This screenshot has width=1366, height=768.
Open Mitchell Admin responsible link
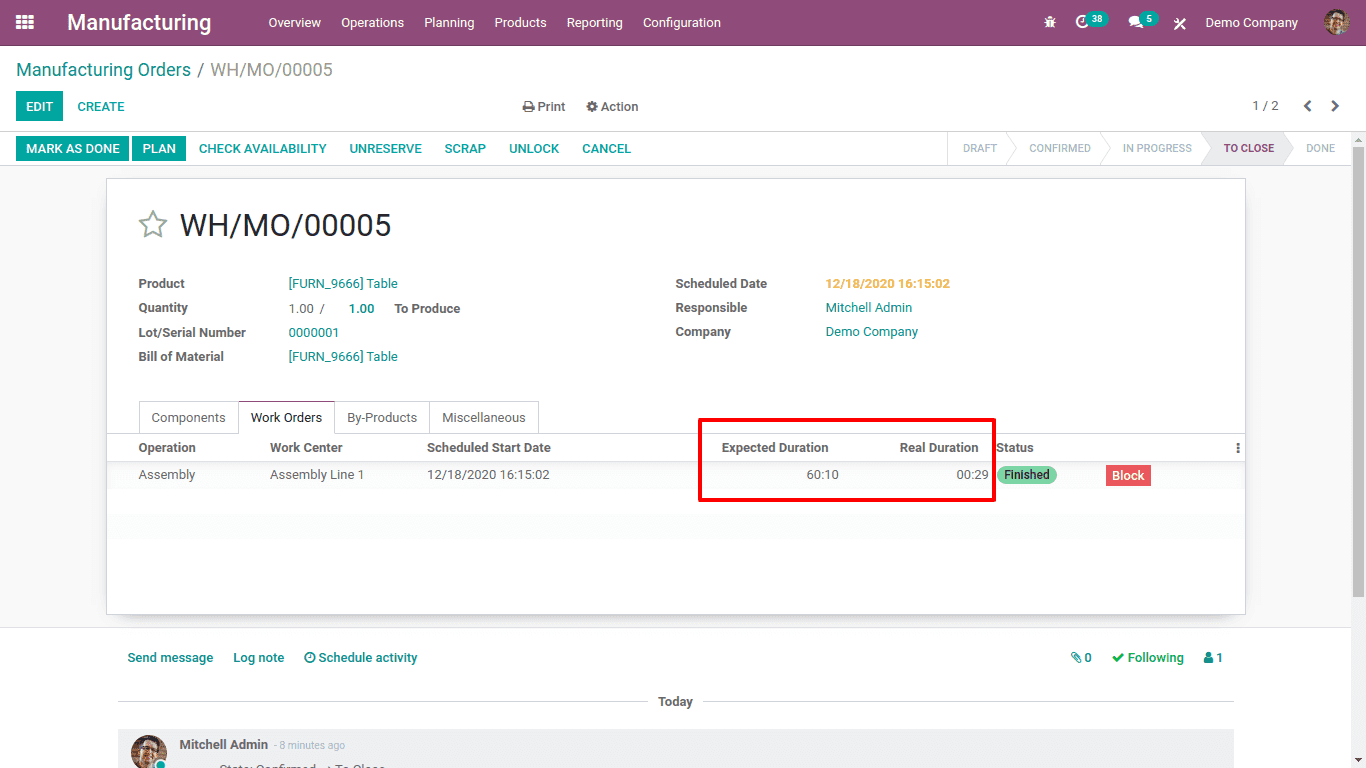869,308
